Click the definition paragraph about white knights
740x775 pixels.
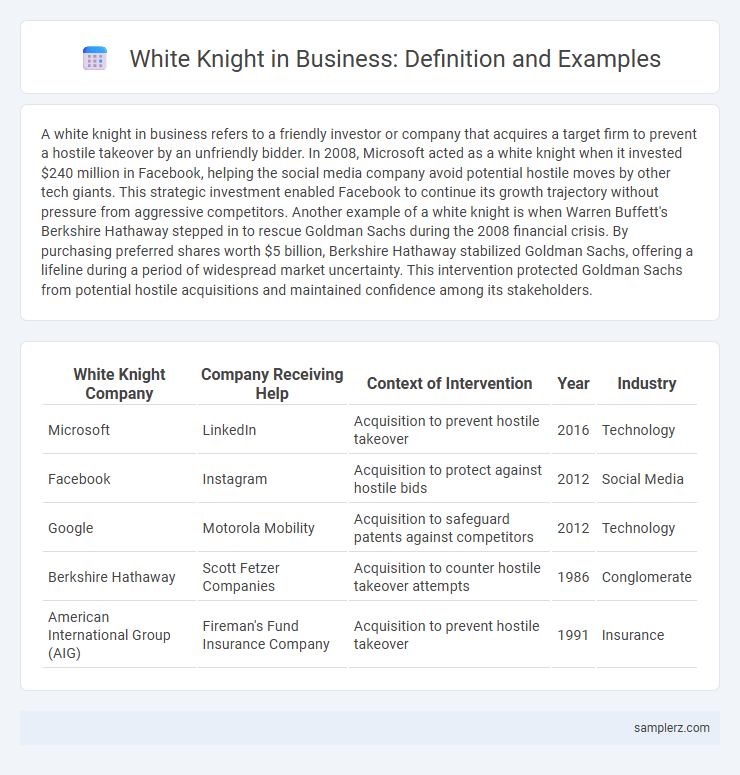point(369,212)
